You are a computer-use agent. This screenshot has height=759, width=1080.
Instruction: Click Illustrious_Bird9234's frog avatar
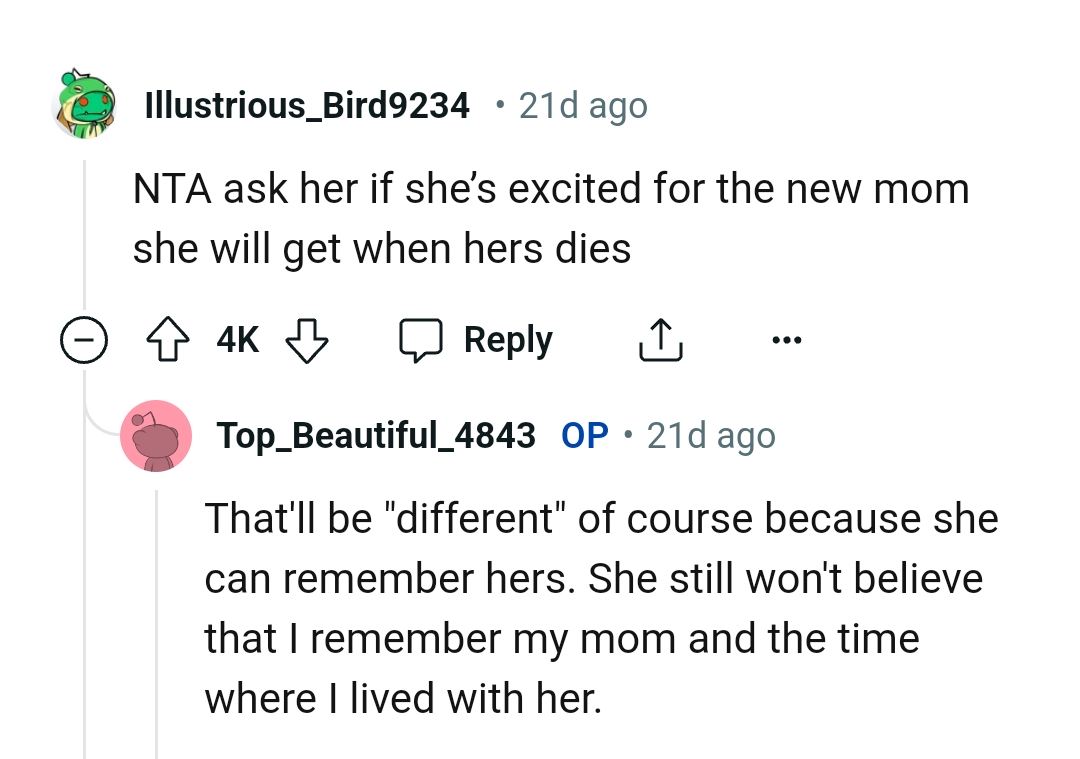coord(85,104)
